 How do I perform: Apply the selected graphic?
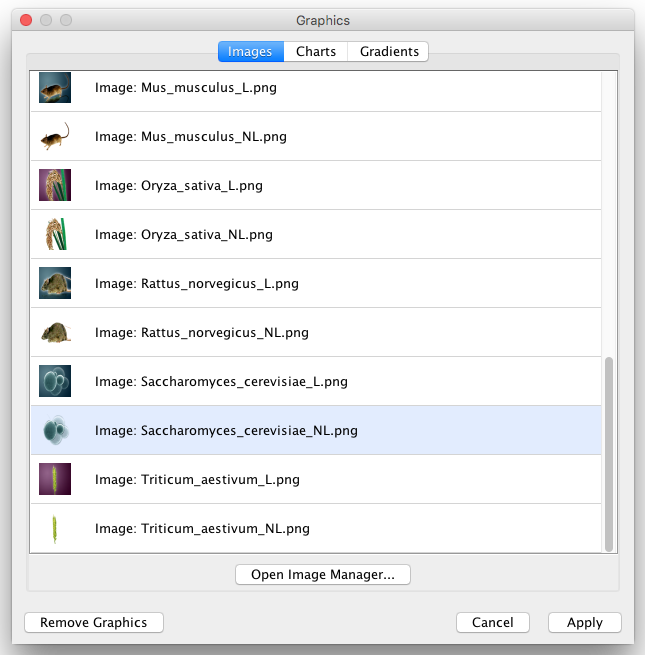(x=585, y=623)
